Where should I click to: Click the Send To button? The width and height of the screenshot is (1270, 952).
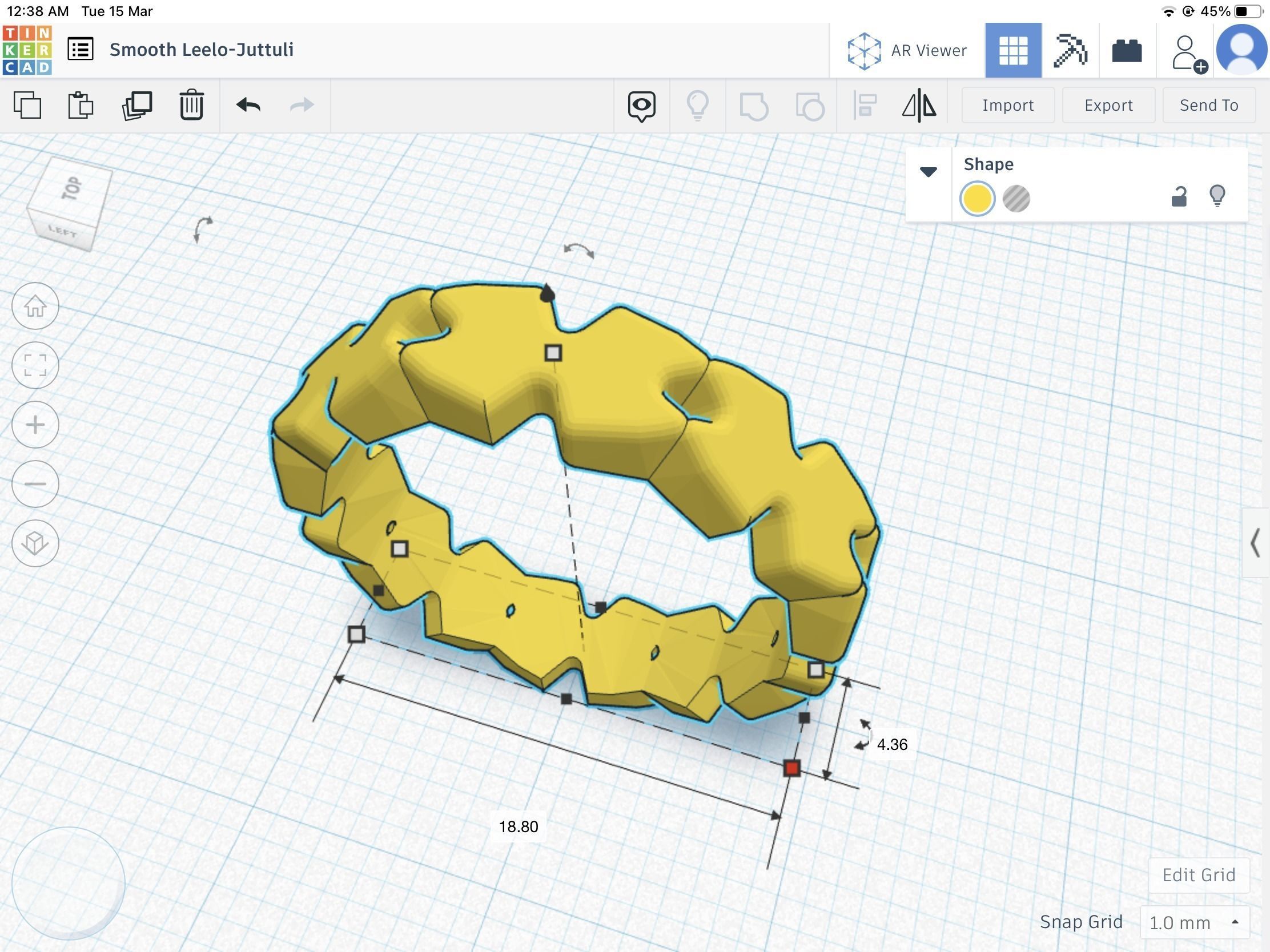1208,105
